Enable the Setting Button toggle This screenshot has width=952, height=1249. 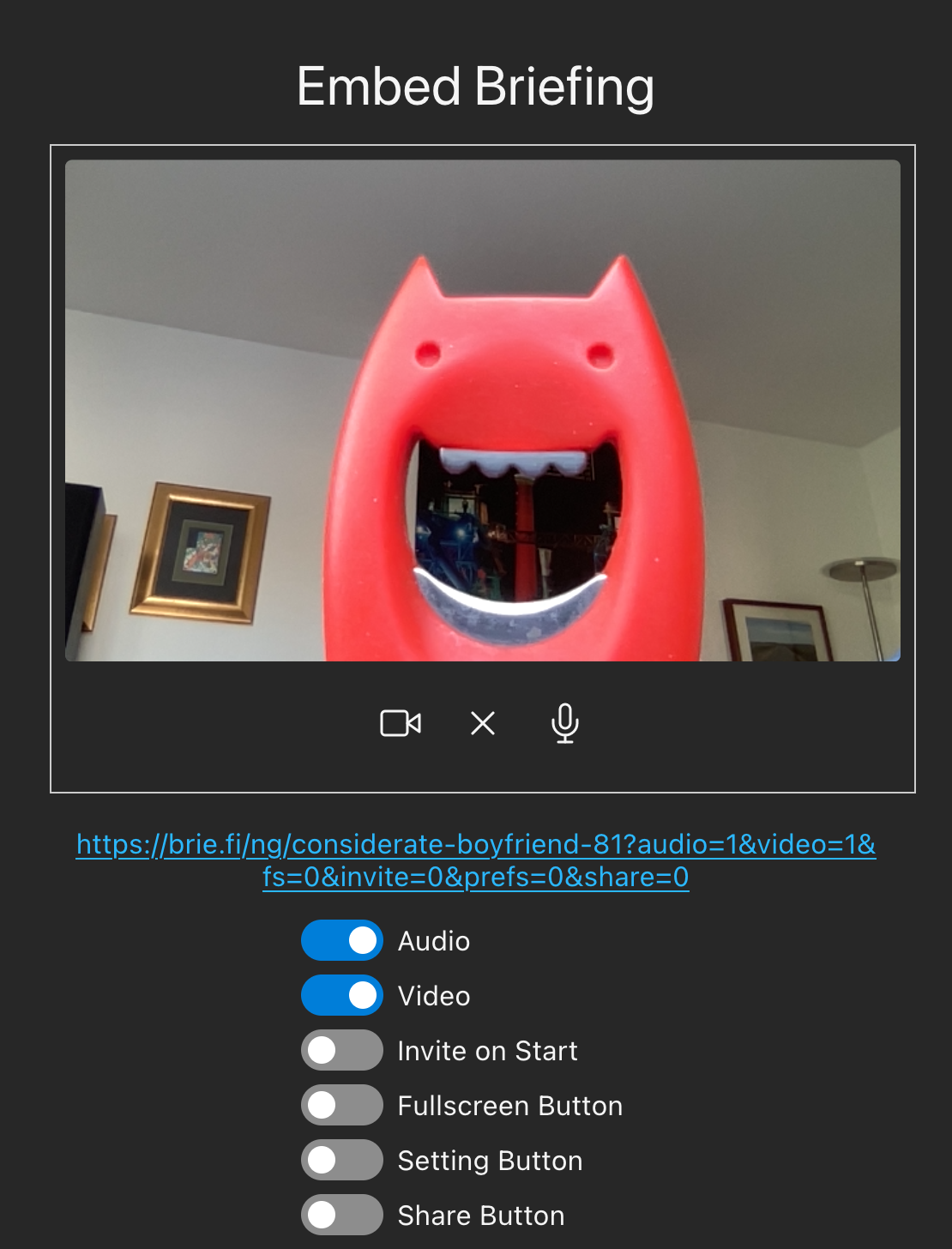(x=340, y=1160)
